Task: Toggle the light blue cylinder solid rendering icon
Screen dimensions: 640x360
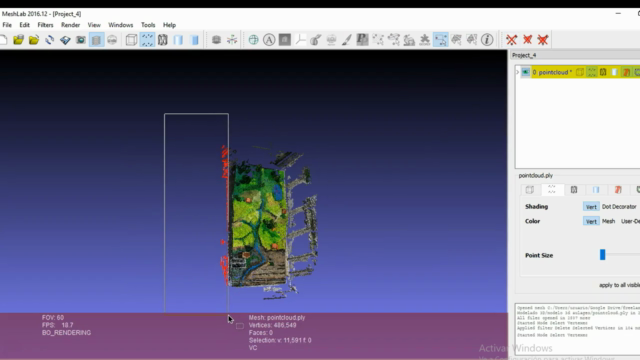Action: [x=178, y=40]
